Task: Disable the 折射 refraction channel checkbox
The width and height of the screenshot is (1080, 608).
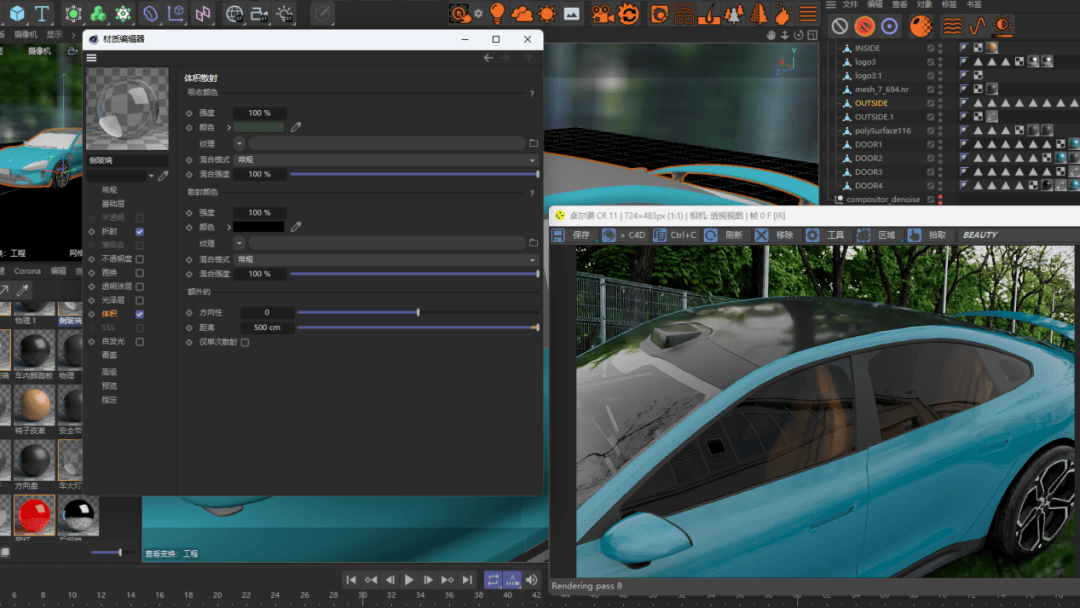Action: [x=139, y=231]
